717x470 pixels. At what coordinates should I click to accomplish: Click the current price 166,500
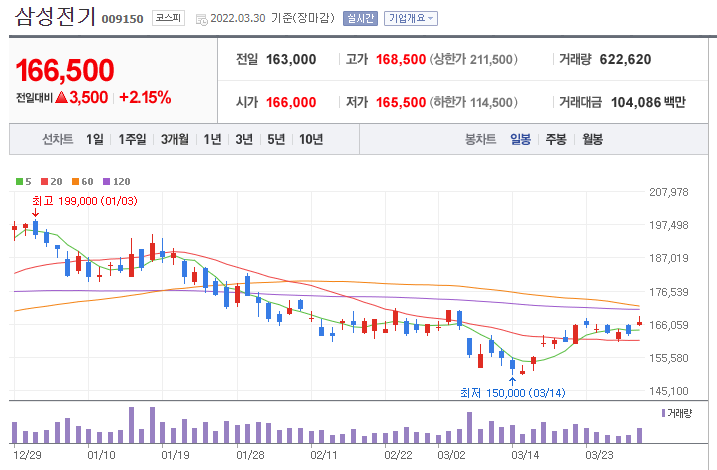(x=65, y=70)
